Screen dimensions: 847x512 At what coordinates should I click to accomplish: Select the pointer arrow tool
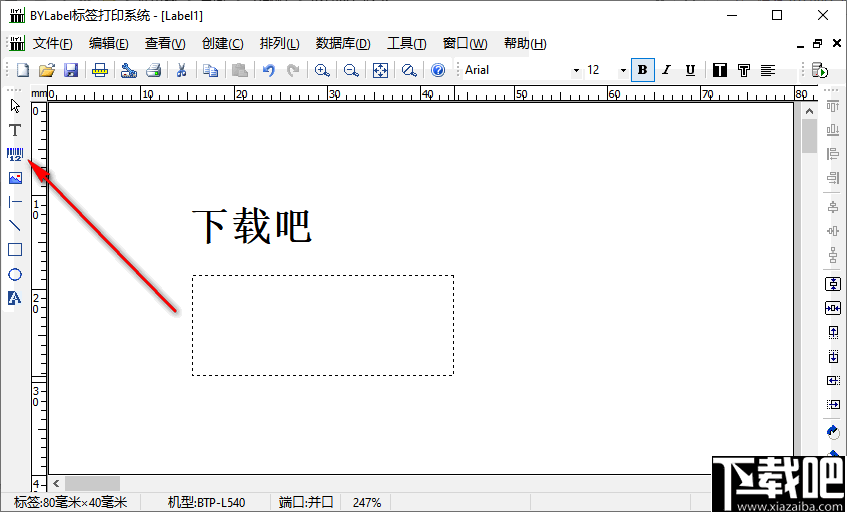point(15,106)
